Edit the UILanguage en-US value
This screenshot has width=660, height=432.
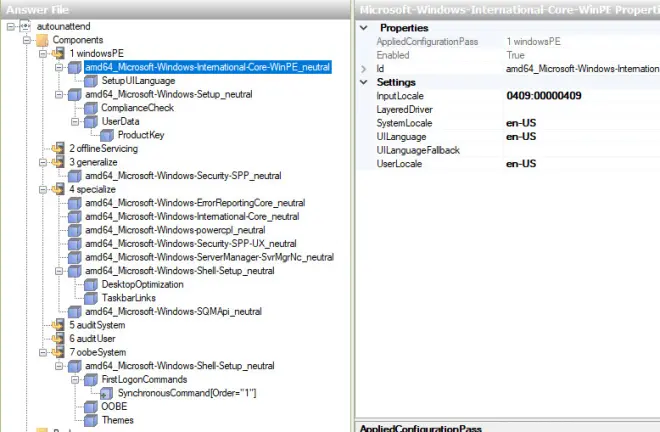click(x=521, y=136)
